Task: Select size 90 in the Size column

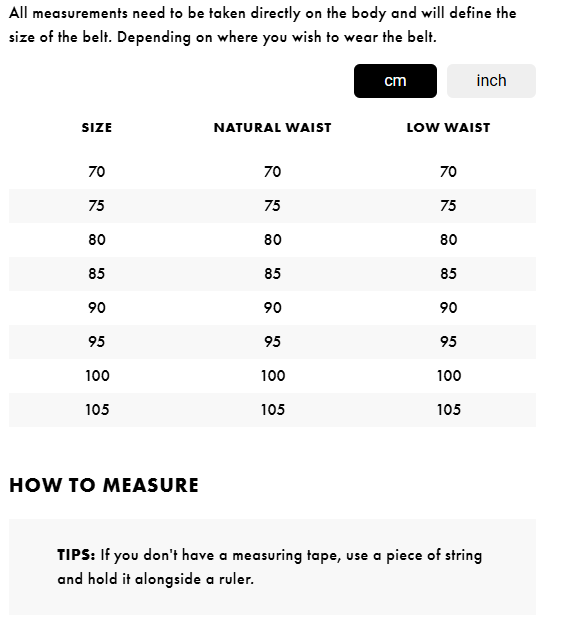Action: 97,308
